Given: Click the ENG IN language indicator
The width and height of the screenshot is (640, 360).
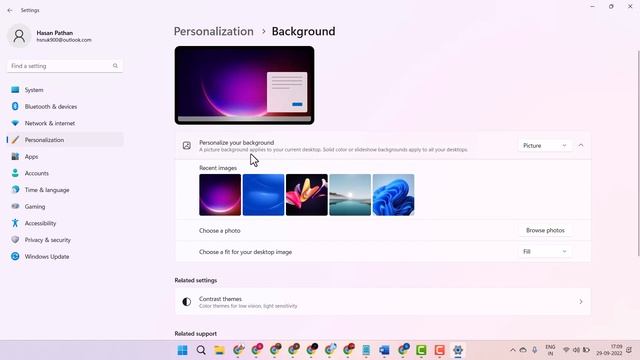Looking at the screenshot, I should pos(550,350).
